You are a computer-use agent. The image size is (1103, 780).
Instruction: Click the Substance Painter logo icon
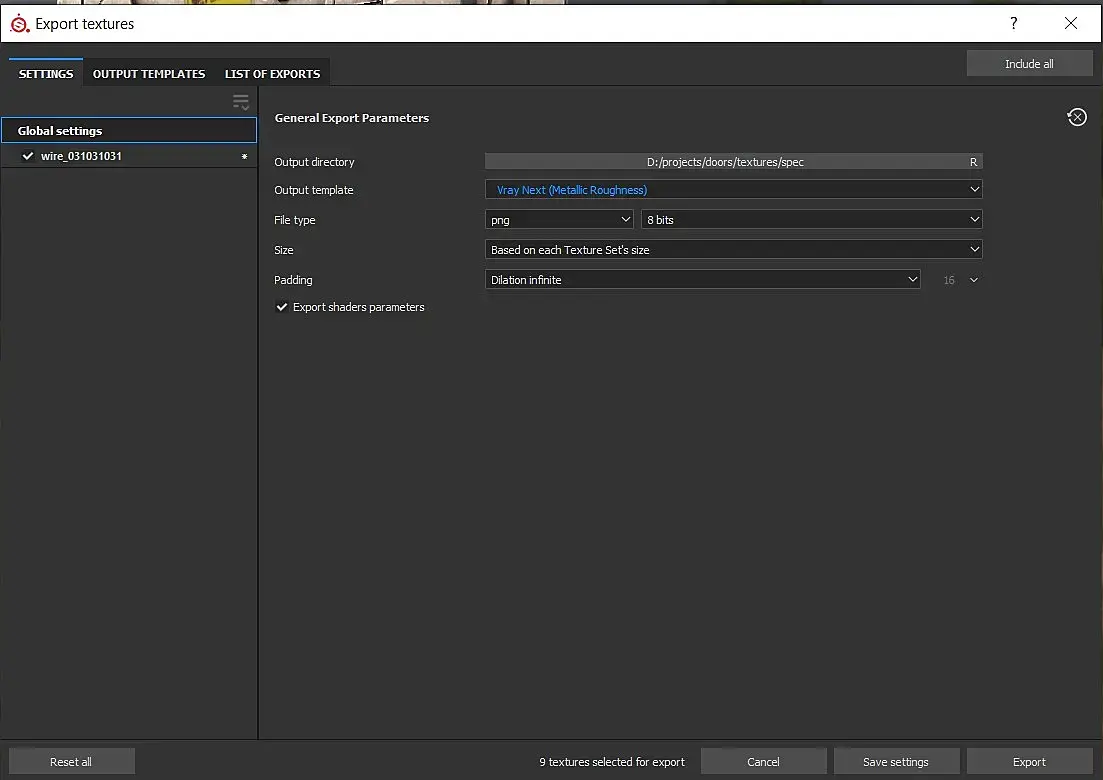point(20,23)
